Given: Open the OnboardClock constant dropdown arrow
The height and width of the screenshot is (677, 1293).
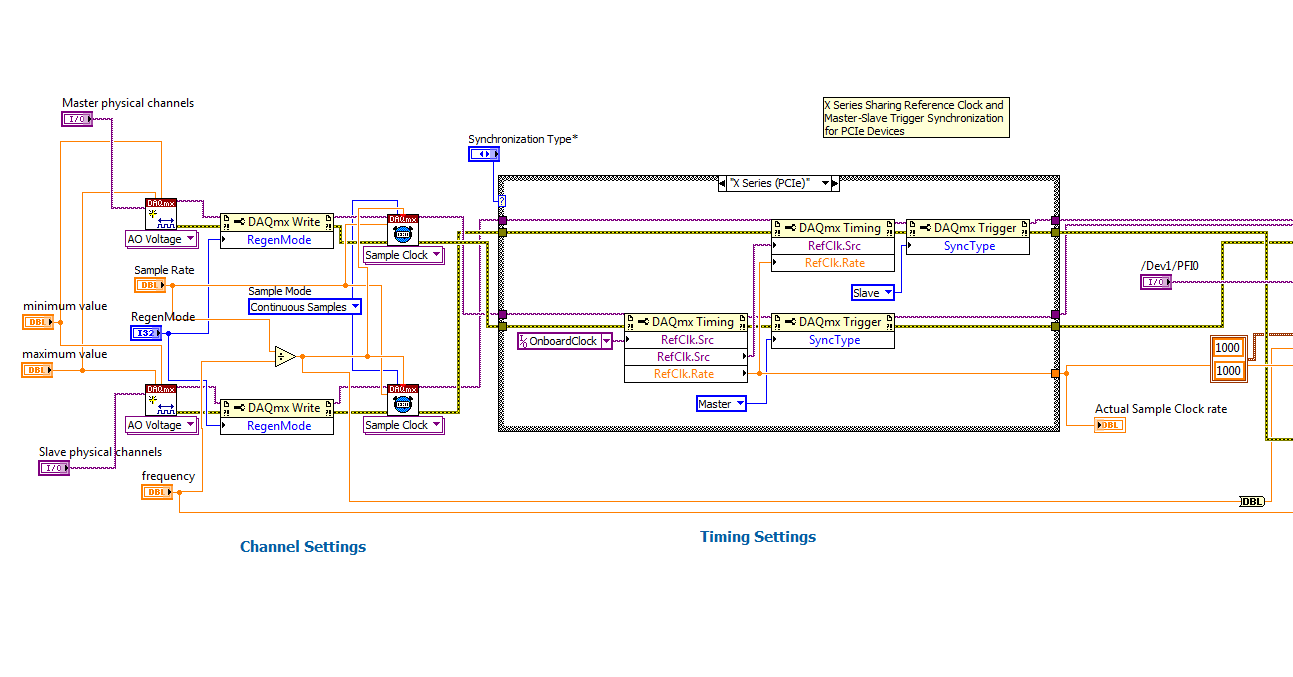Looking at the screenshot, I should (x=606, y=341).
